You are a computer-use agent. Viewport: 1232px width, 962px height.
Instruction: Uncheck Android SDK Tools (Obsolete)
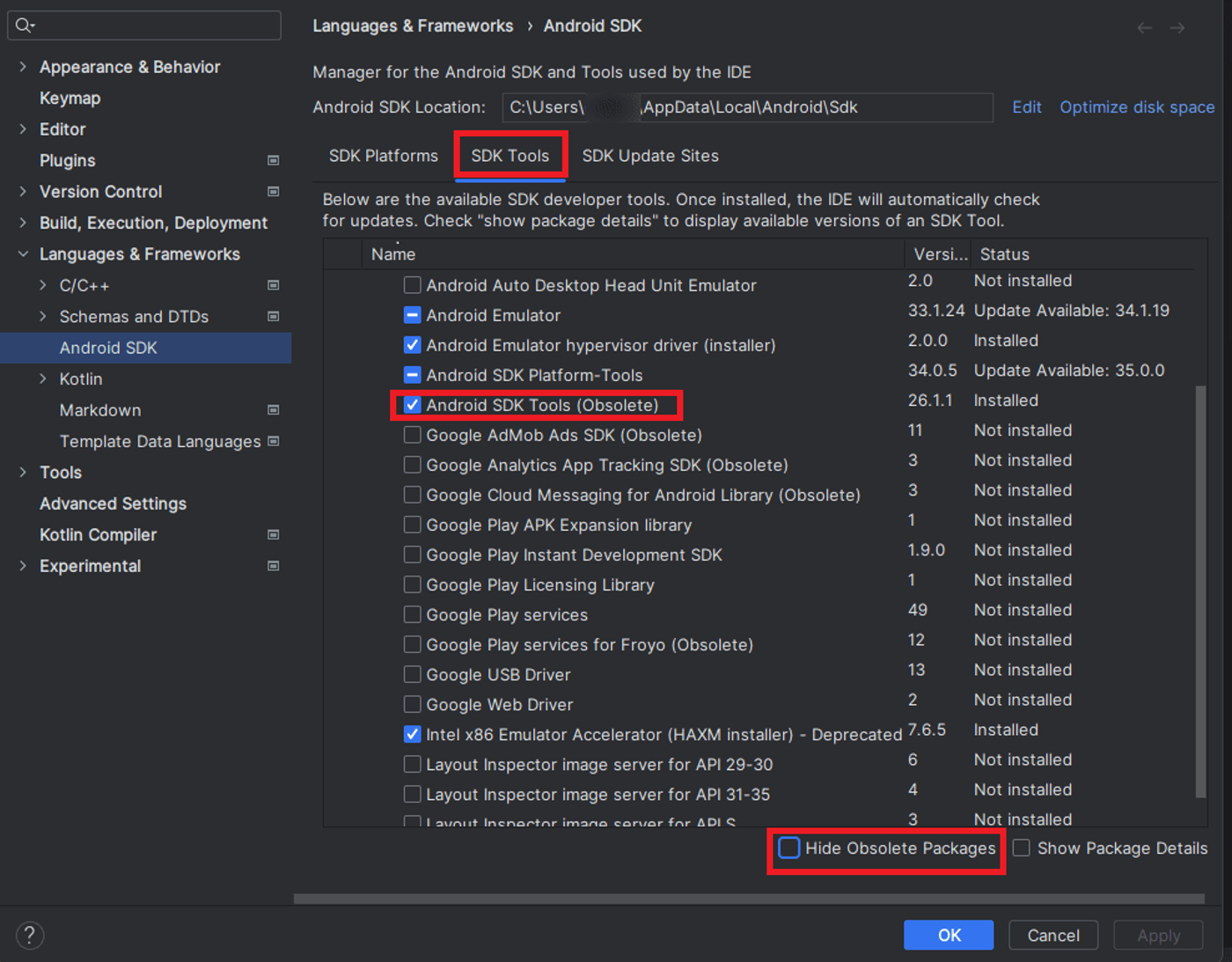tap(412, 405)
